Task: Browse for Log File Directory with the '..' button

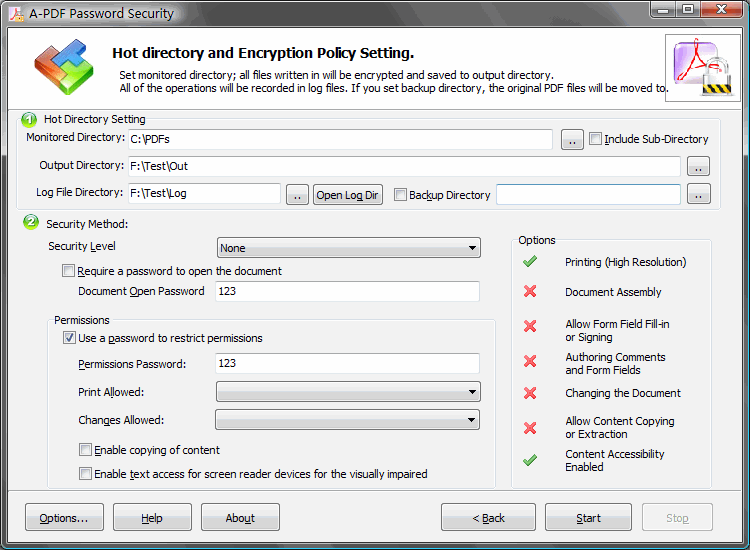Action: coord(298,195)
